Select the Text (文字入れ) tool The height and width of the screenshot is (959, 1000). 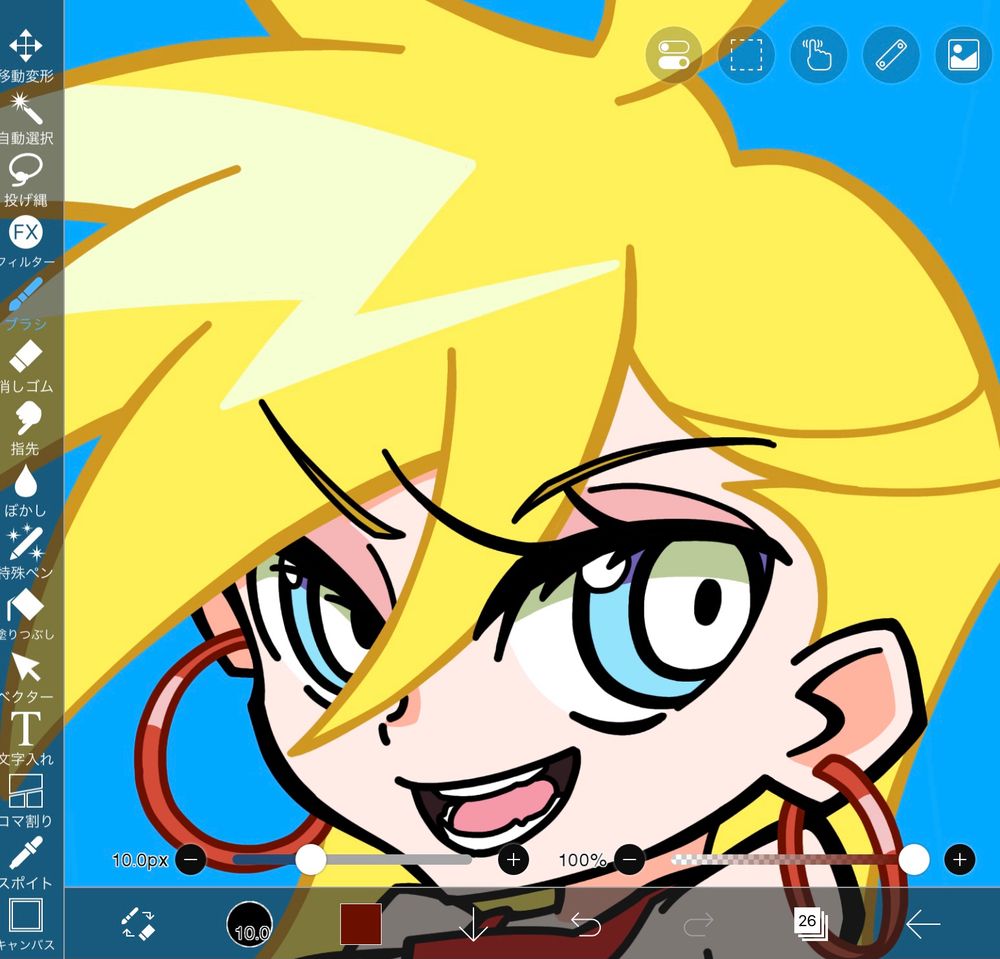[26, 738]
